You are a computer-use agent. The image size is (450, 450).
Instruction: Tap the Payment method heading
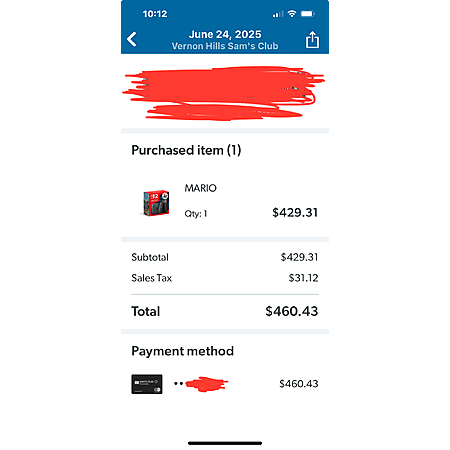183,351
